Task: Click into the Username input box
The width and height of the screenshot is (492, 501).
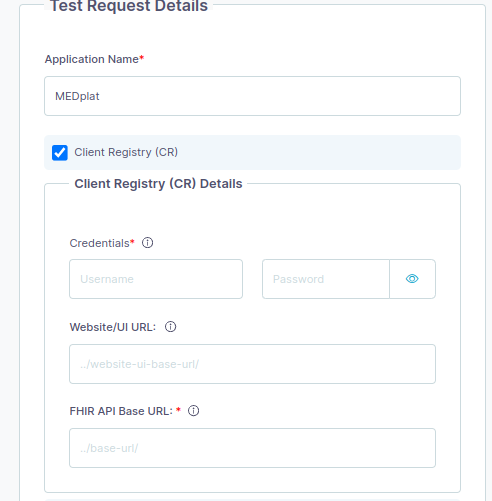Action: tap(156, 279)
